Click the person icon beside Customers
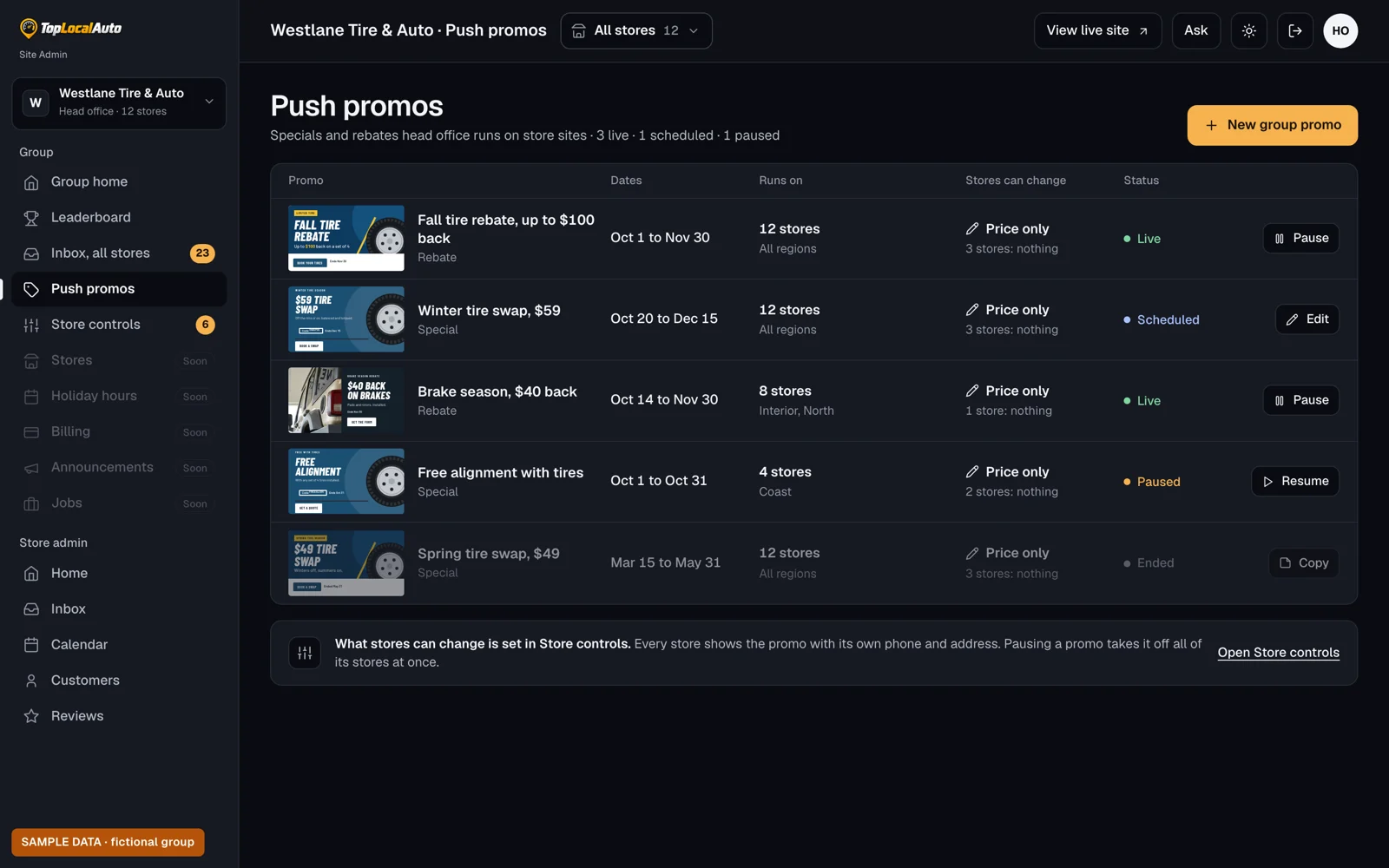Screen dimensions: 1389x868 [x=31, y=681]
